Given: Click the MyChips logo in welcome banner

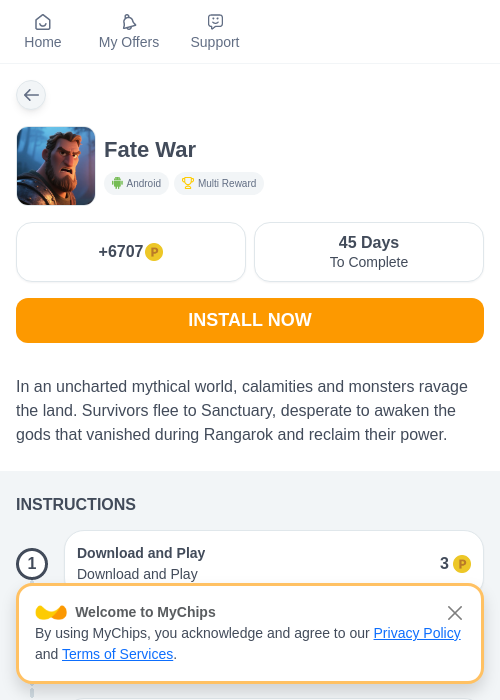Looking at the screenshot, I should pos(51,612).
